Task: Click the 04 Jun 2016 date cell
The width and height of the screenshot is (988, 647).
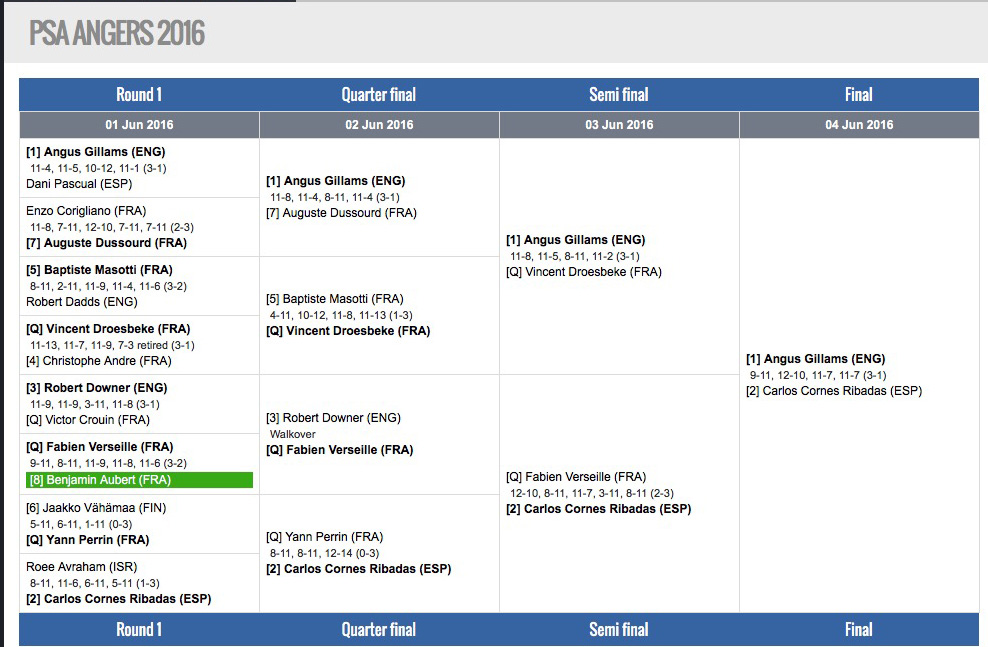Action: 859,125
